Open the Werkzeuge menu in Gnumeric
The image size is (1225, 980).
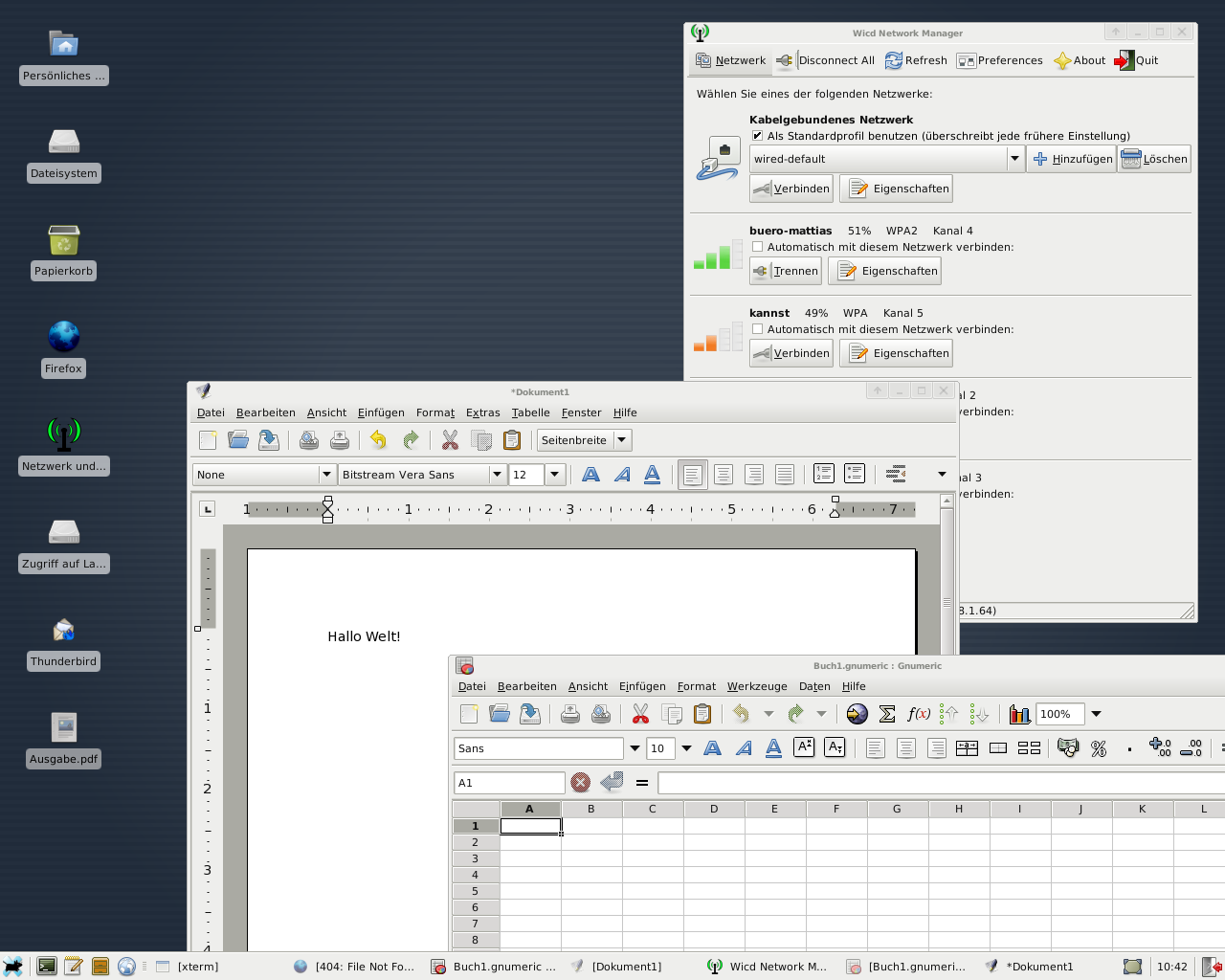(756, 686)
